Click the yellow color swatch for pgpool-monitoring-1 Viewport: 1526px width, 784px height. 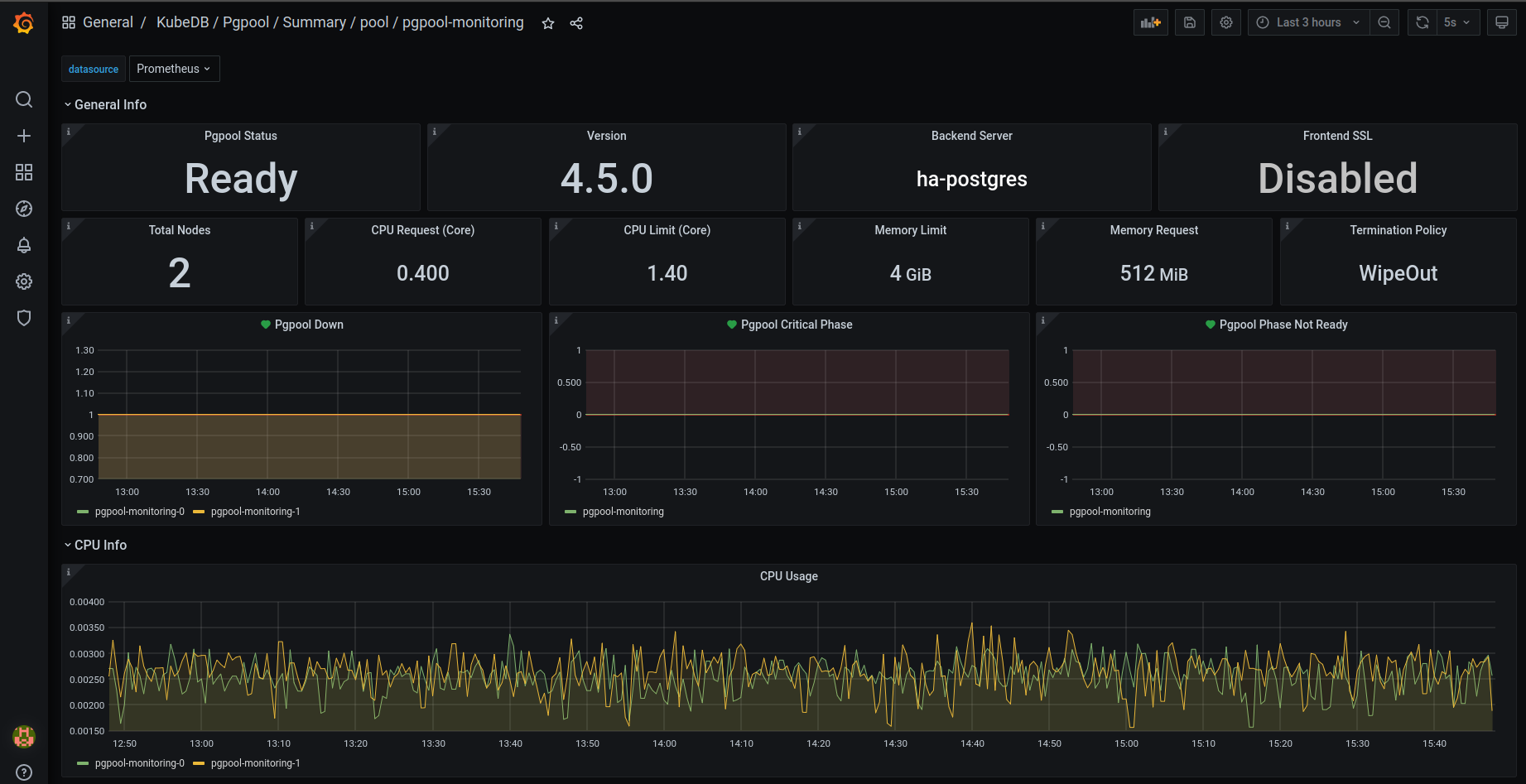[199, 512]
